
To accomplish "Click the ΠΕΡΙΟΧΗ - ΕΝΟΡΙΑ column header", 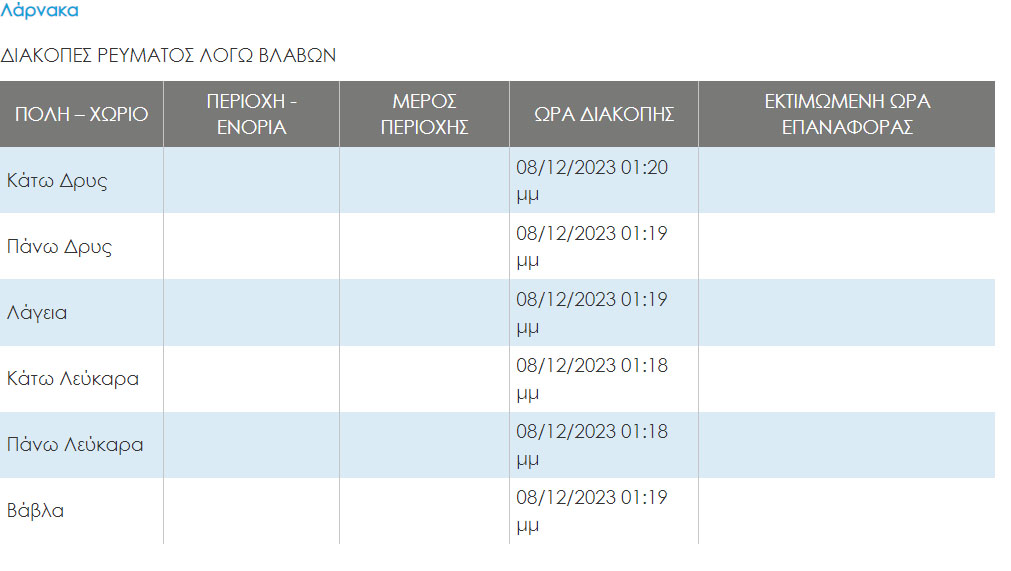I will [251, 114].
